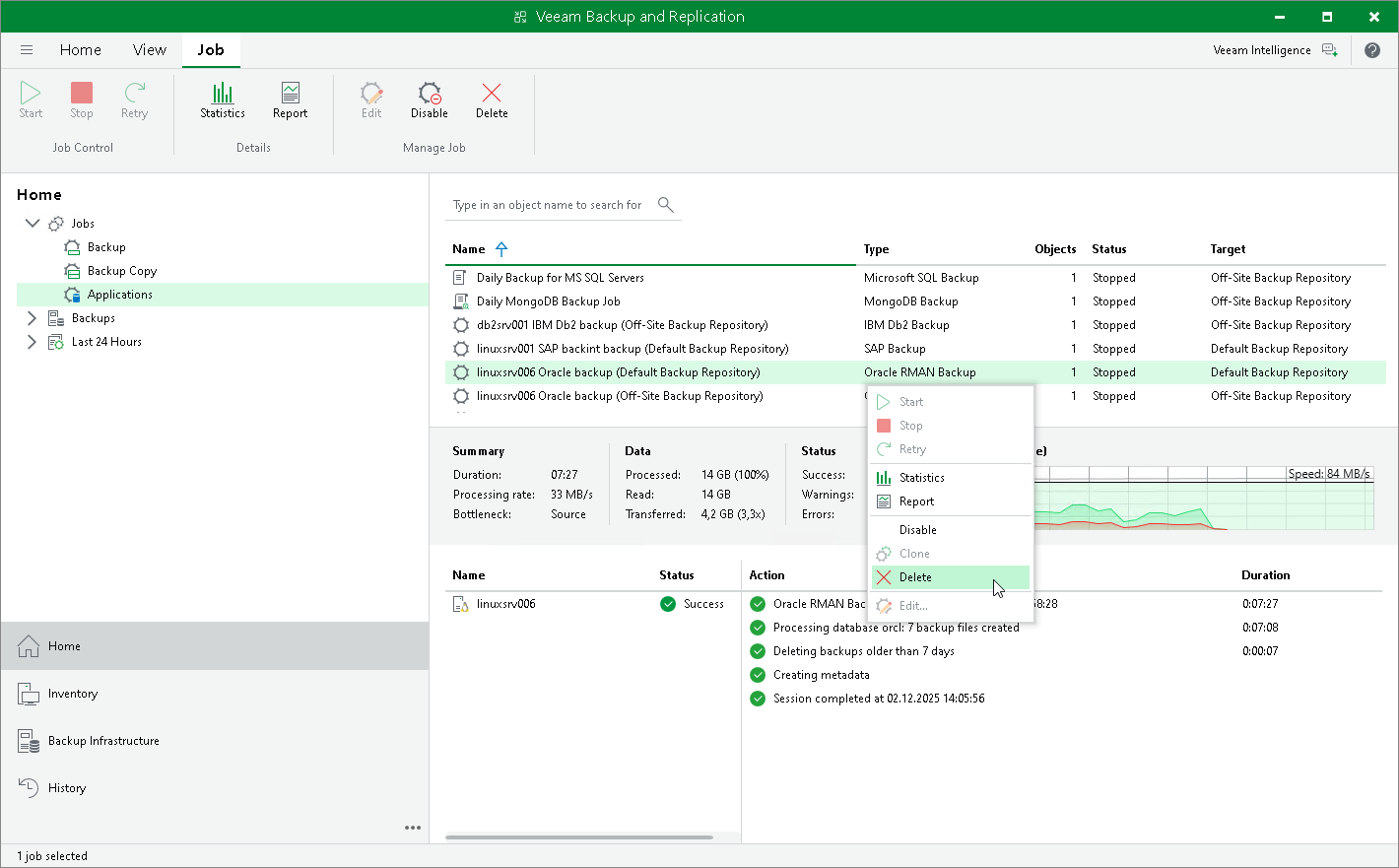
Task: Switch to the View ribbon tab
Action: pyautogui.click(x=150, y=50)
